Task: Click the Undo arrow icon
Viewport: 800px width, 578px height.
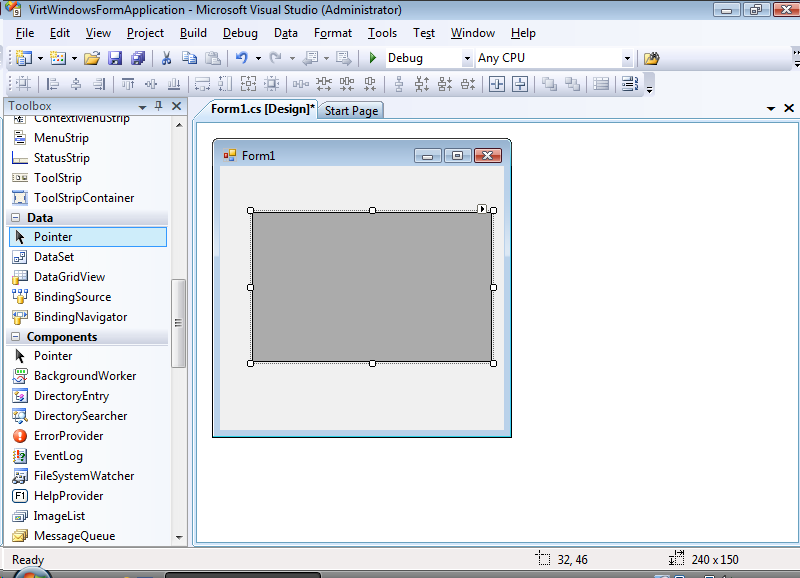Action: tap(241, 58)
